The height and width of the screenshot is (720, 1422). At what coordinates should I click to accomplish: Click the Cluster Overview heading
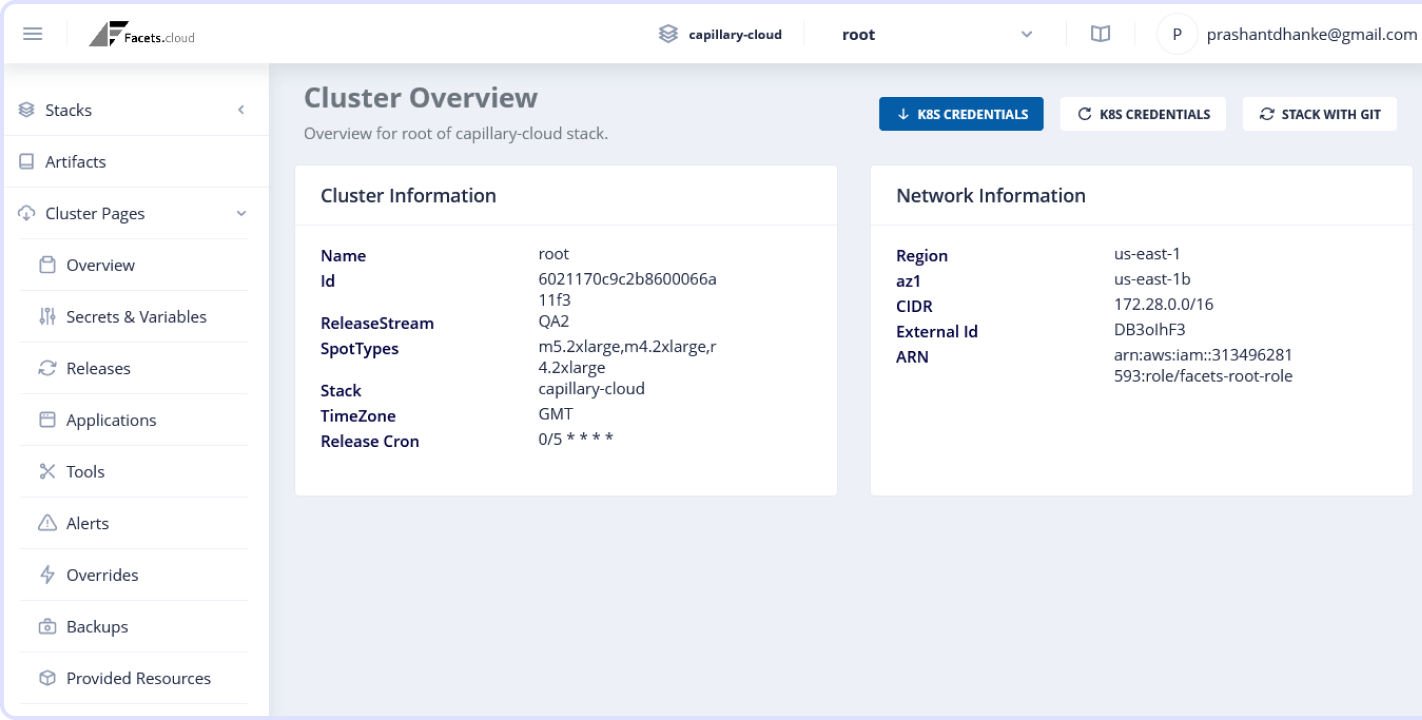(x=421, y=97)
